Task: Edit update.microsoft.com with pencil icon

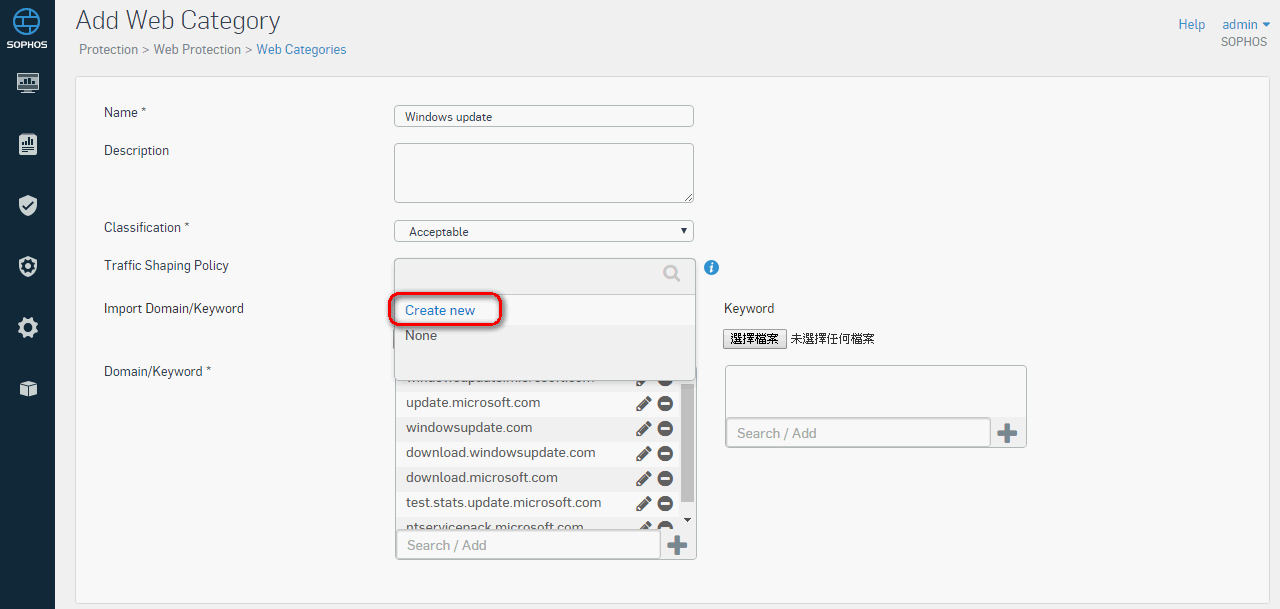Action: coord(644,403)
